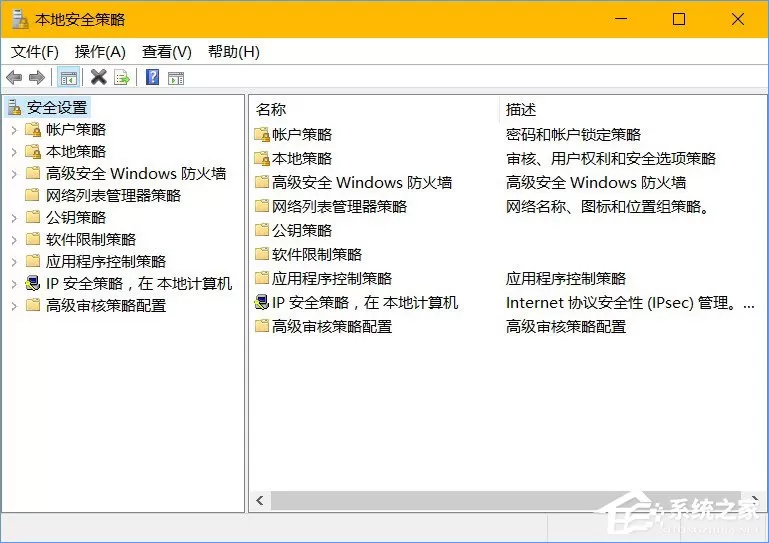Viewport: 769px width, 543px height.
Task: Open the 文件(F) menu
Action: click(35, 52)
